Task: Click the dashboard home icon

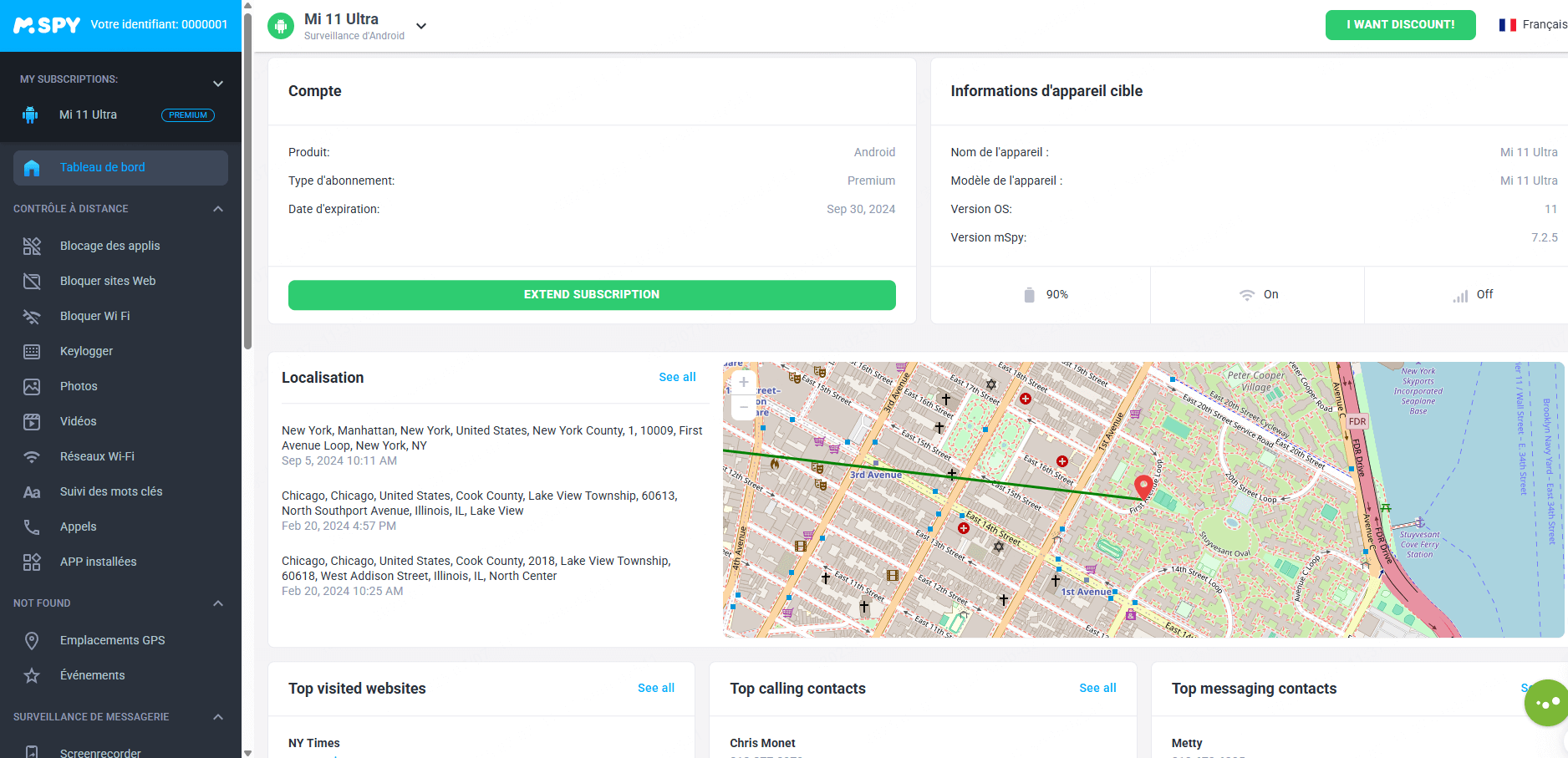Action: coord(32,167)
